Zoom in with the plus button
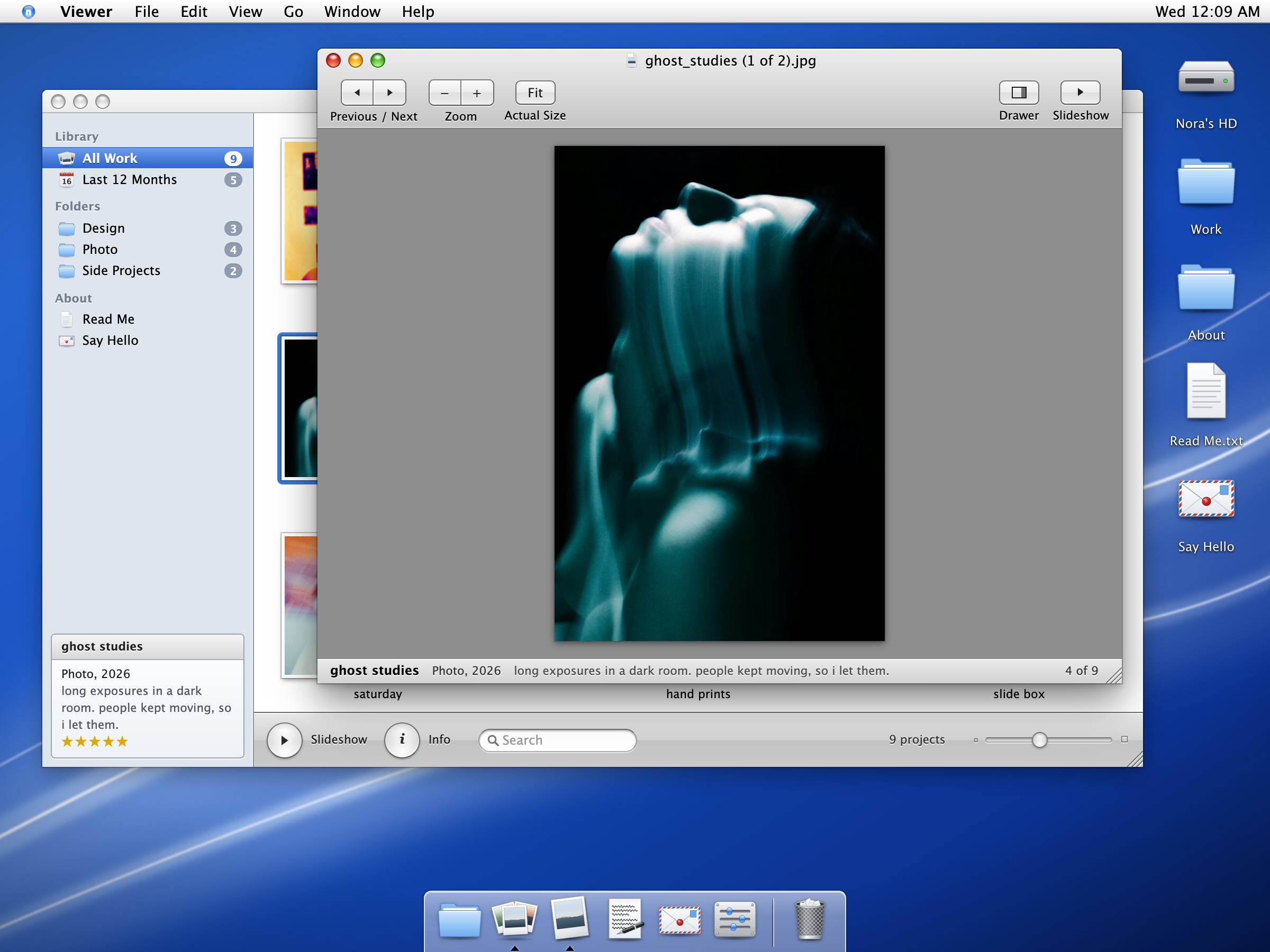 tap(477, 93)
